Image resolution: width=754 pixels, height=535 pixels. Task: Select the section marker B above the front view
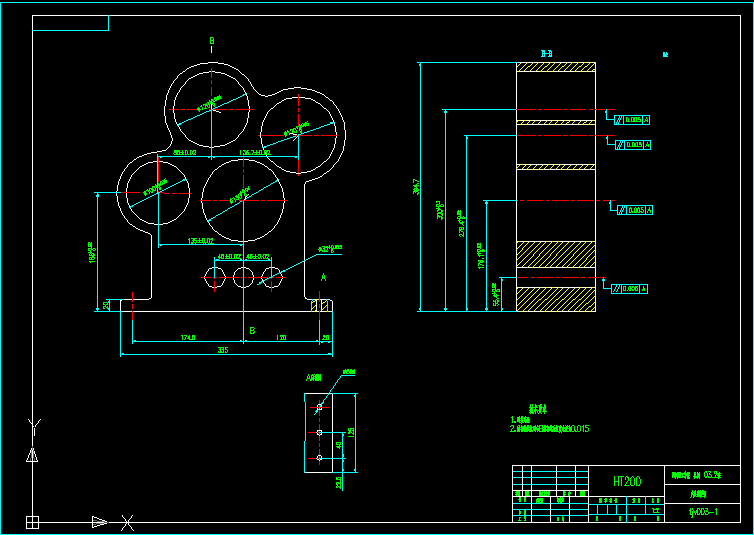coord(211,41)
